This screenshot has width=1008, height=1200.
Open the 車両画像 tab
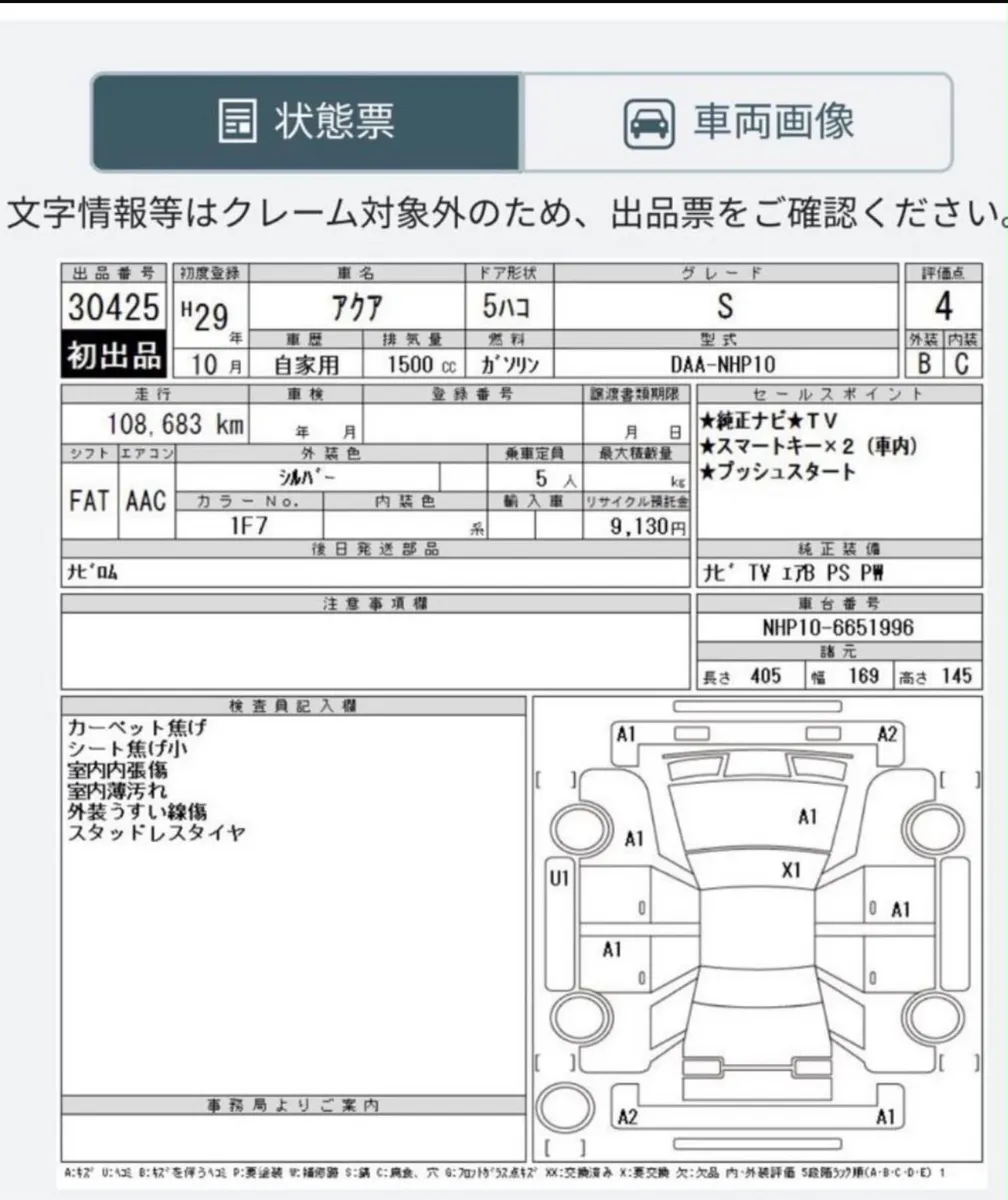737,122
